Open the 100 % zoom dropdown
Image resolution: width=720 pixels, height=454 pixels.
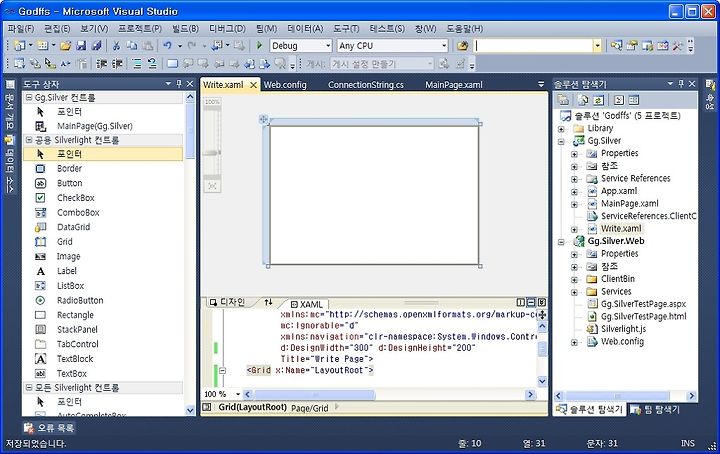pyautogui.click(x=238, y=394)
